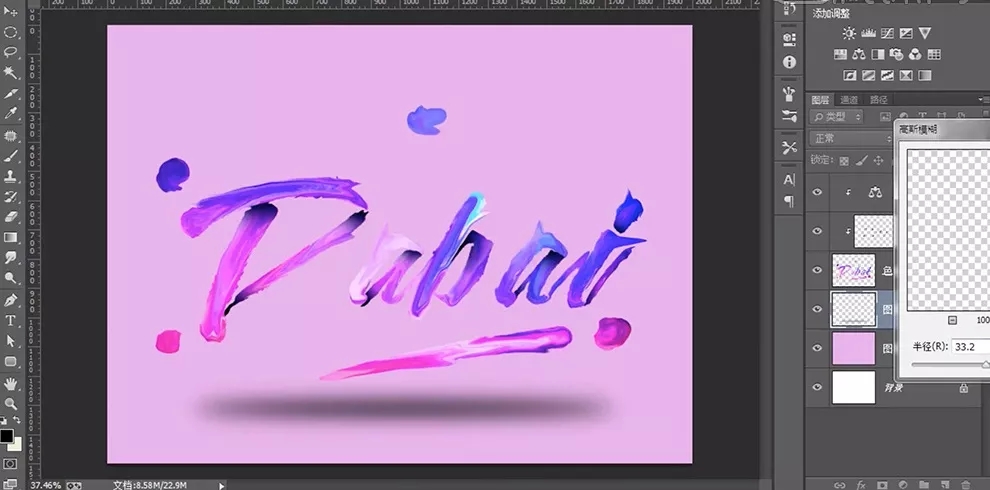Viewport: 990px width, 490px height.
Task: Open the status bar info arrow menu
Action: point(221,486)
